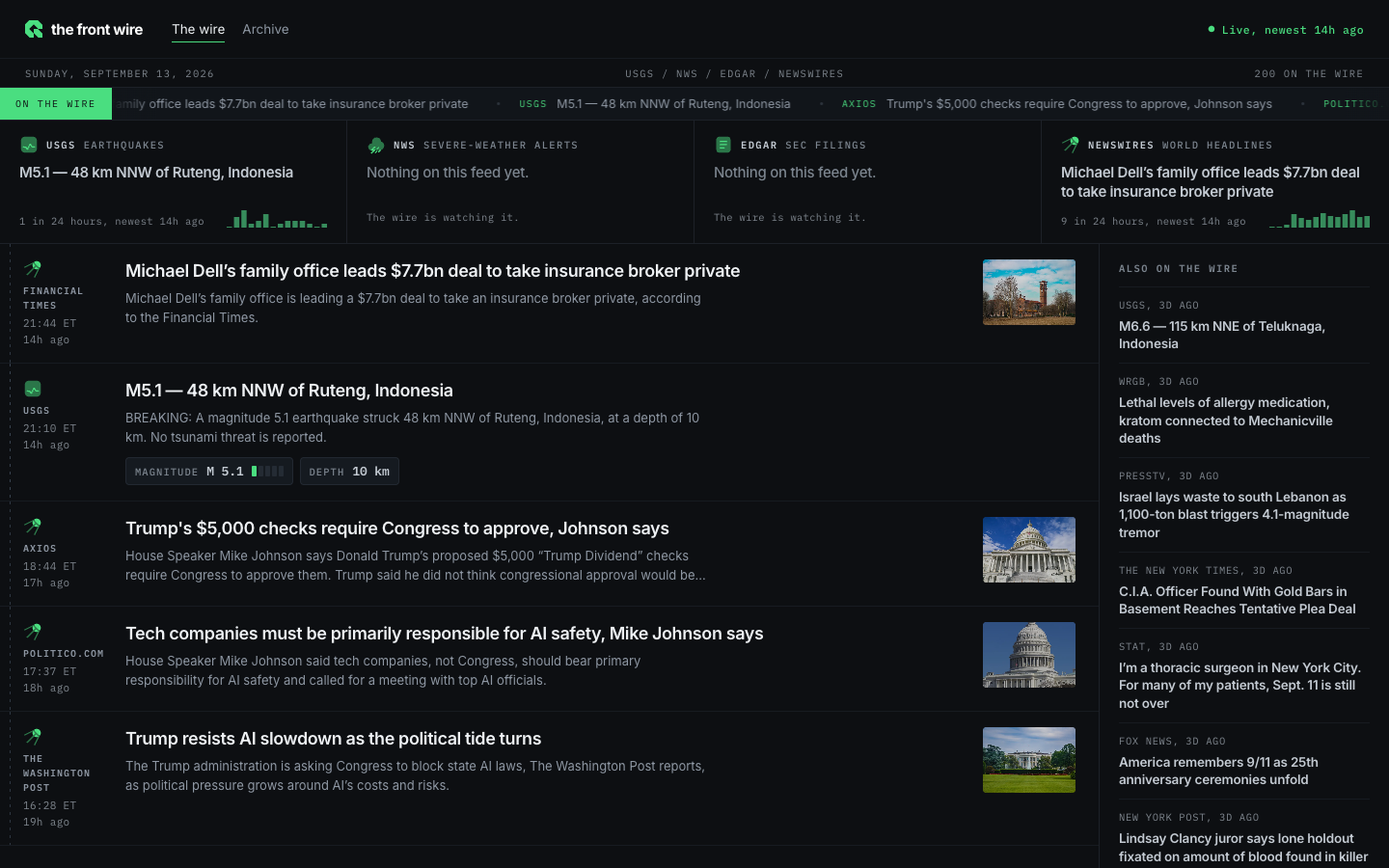The image size is (1389, 868).
Task: Click the satellite icon above Politico.com source
Action: (33, 632)
